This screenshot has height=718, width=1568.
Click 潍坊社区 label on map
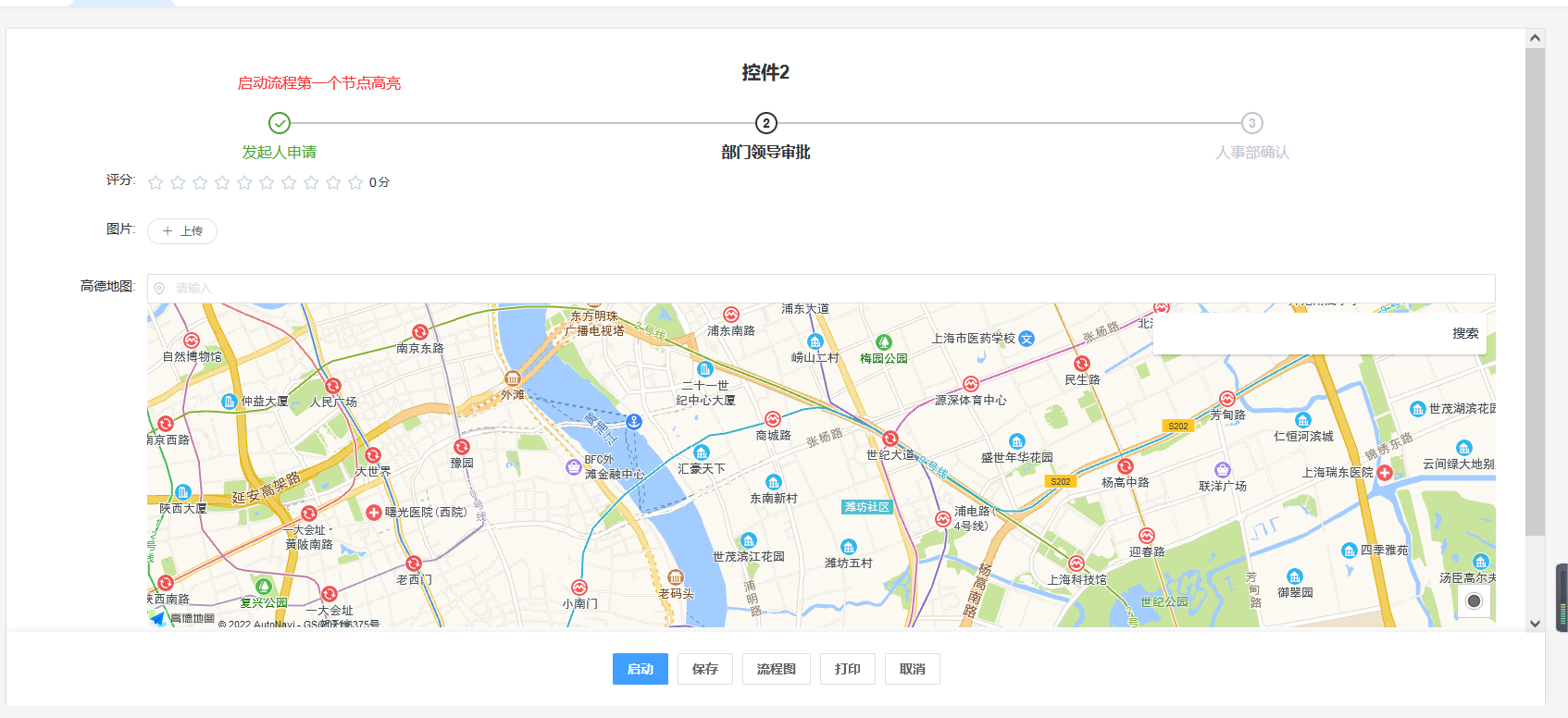(867, 507)
